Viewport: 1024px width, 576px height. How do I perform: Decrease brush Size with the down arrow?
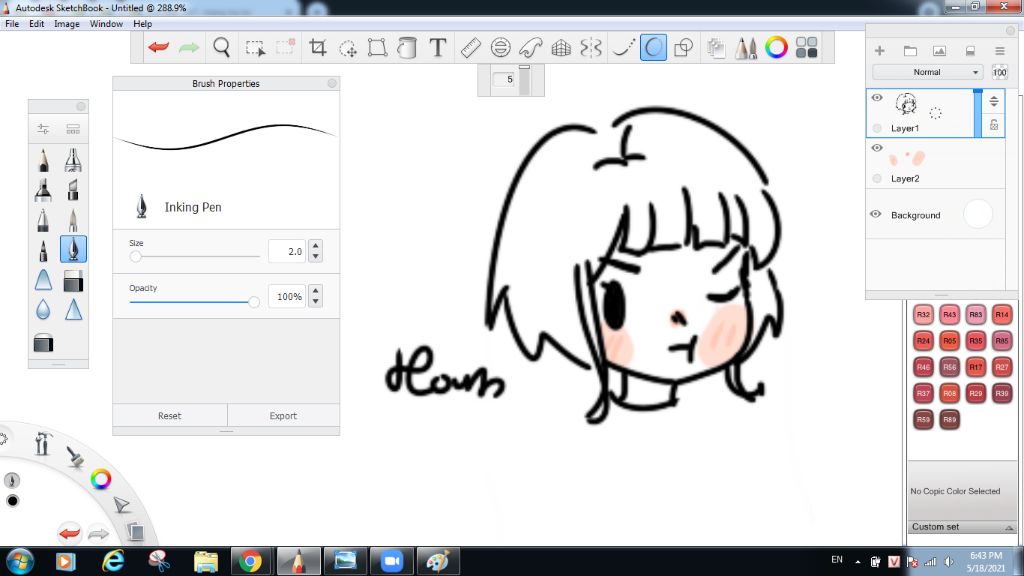(316, 257)
